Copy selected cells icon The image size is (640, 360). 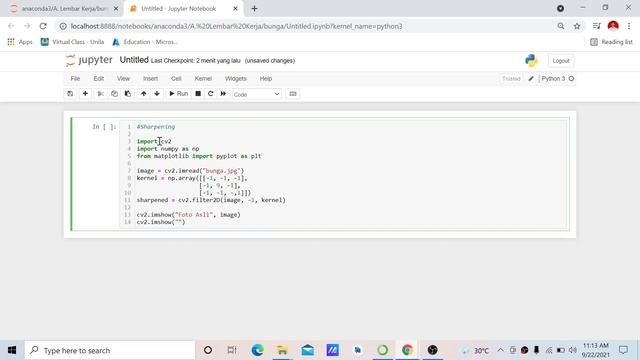click(x=114, y=94)
